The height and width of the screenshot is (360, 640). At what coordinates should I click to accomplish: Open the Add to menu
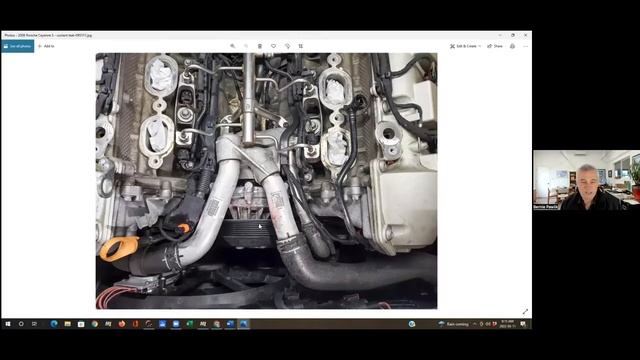click(x=46, y=46)
